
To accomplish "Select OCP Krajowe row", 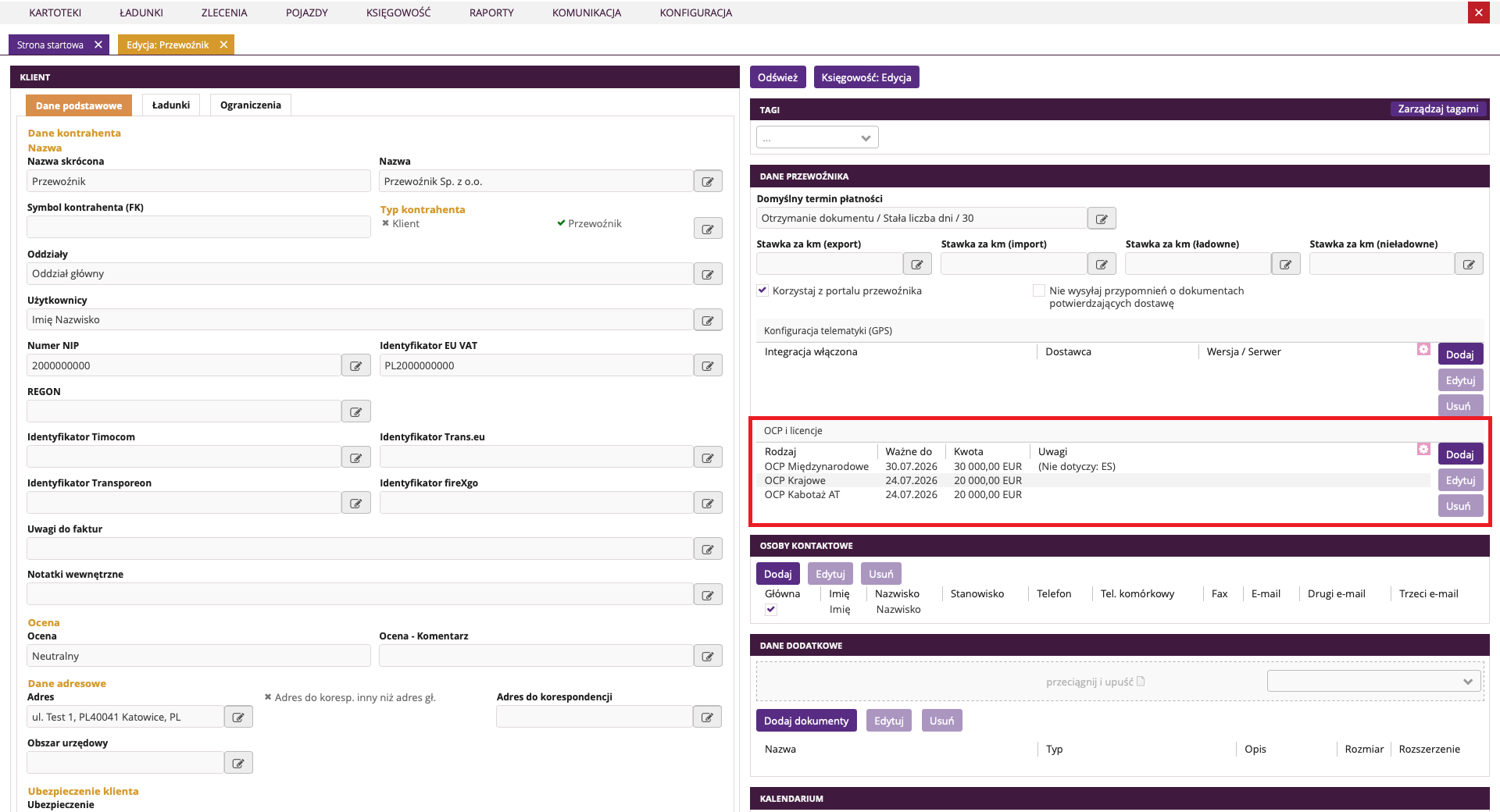I will pos(1094,481).
